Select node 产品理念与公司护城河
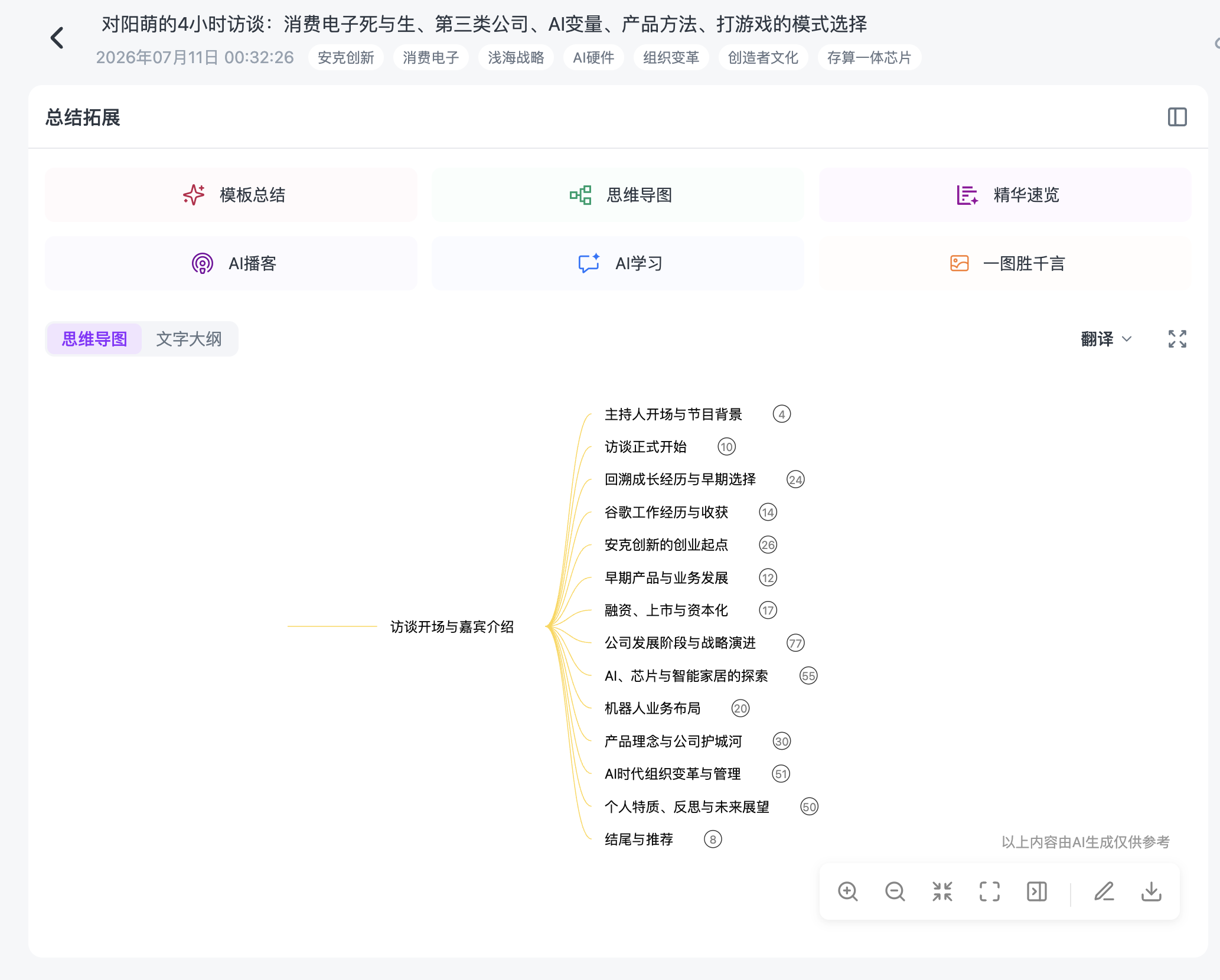Screen dimensions: 1220x980 [673, 741]
